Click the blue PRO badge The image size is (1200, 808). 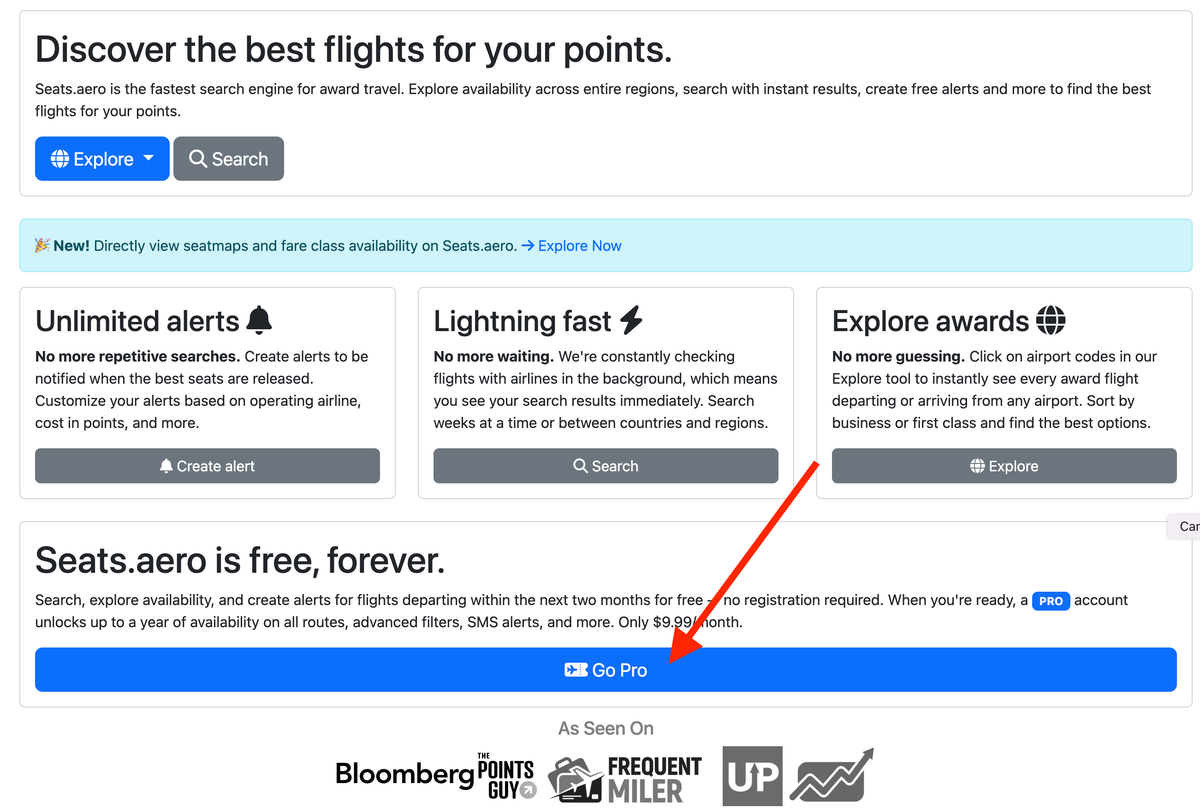click(1051, 601)
